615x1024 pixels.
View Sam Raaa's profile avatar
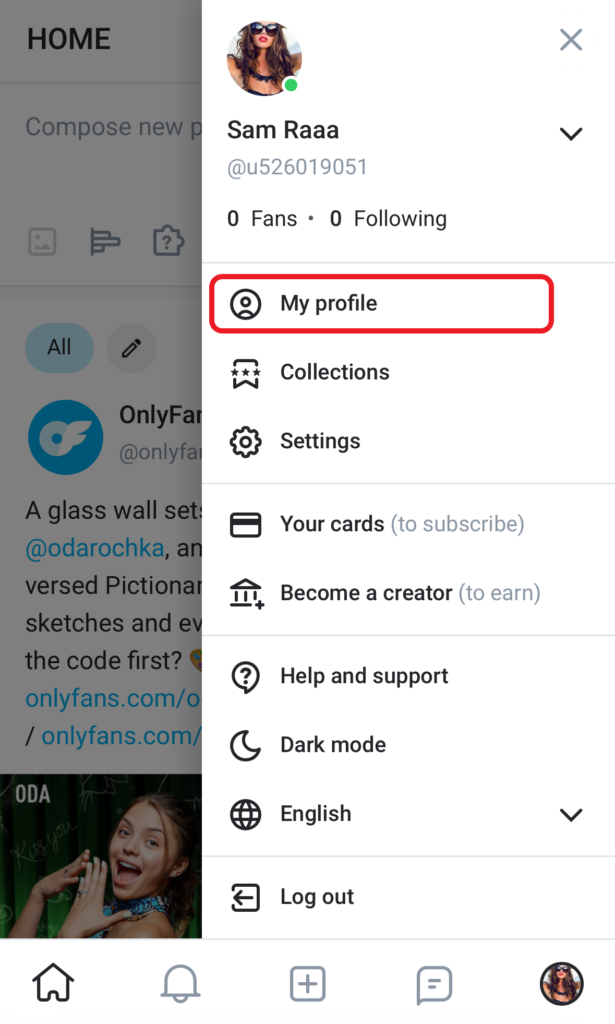264,57
